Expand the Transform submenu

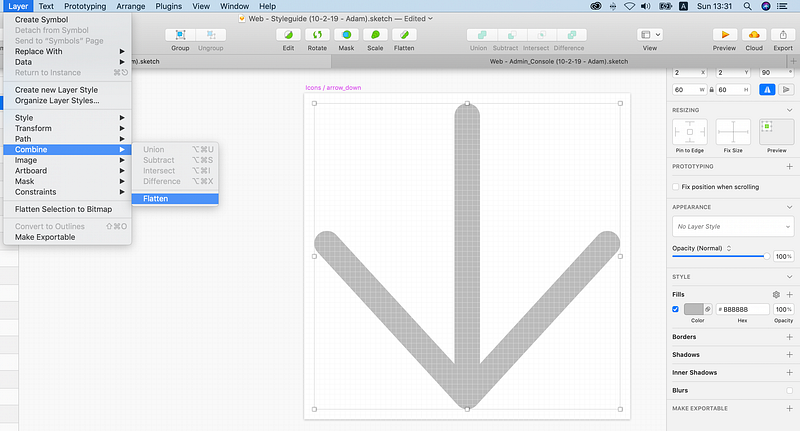[x=67, y=128]
